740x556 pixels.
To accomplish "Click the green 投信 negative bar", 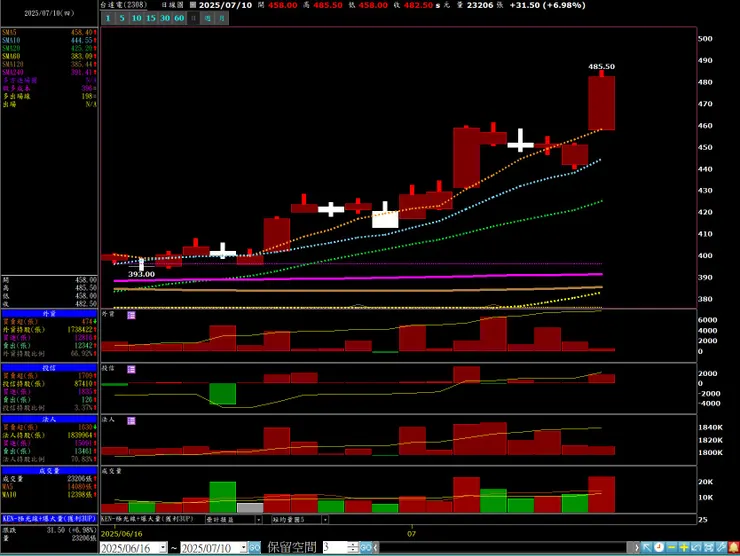I will [x=223, y=394].
